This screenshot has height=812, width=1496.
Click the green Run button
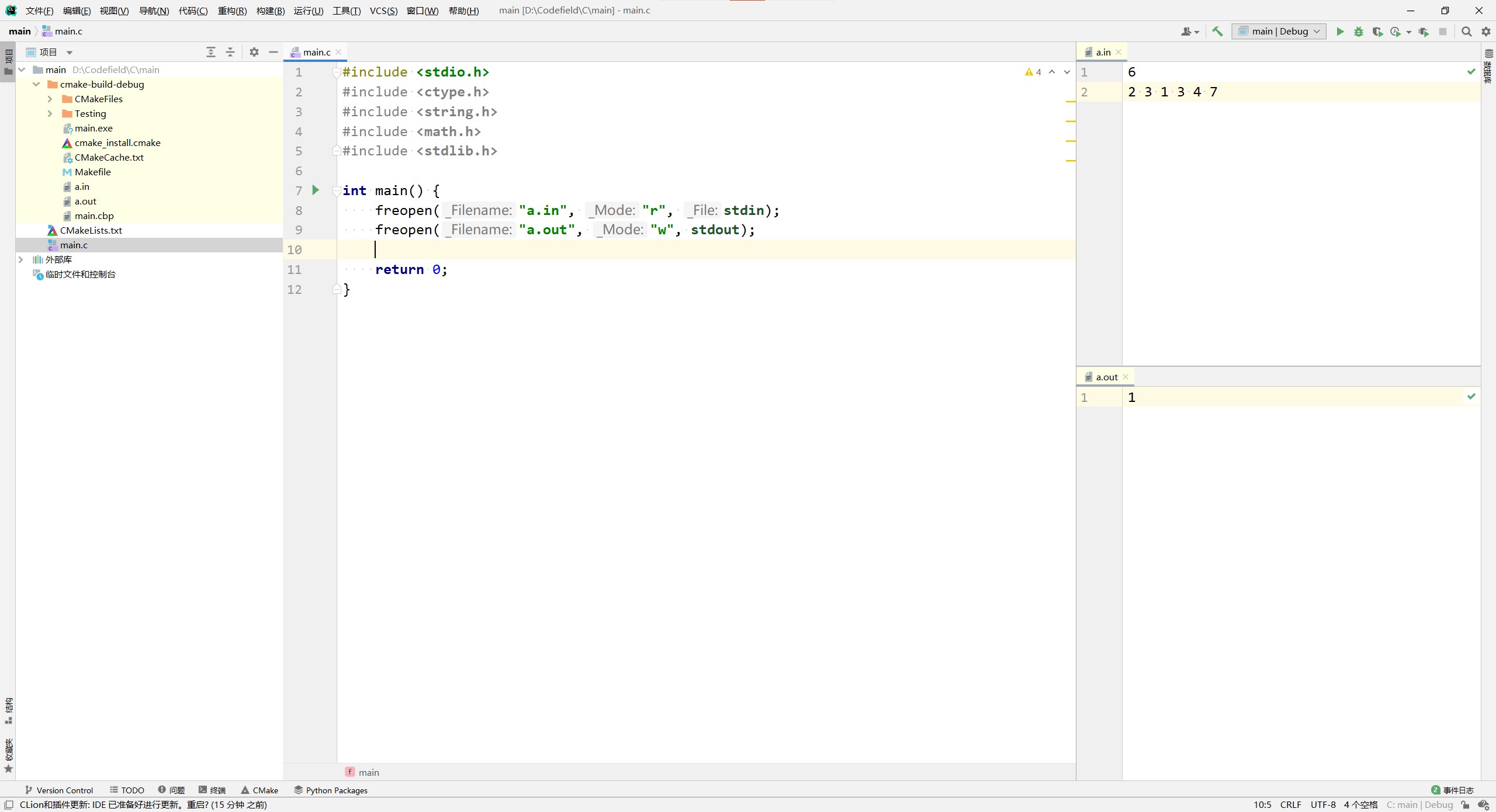coord(1340,32)
